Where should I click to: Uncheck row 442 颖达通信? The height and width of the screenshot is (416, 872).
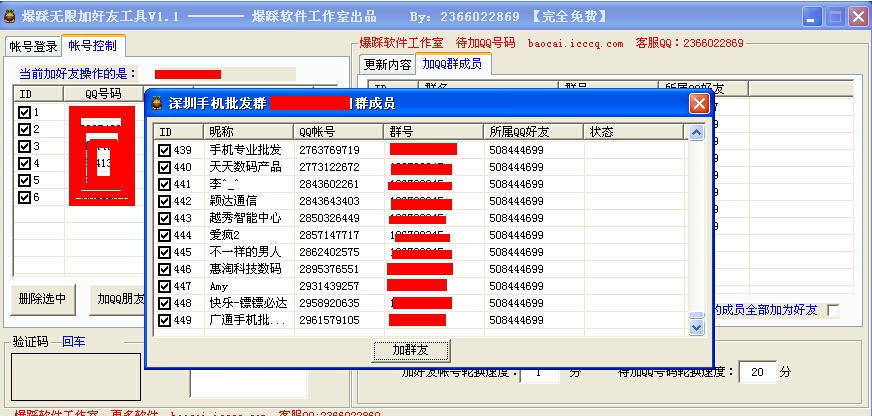pos(165,201)
